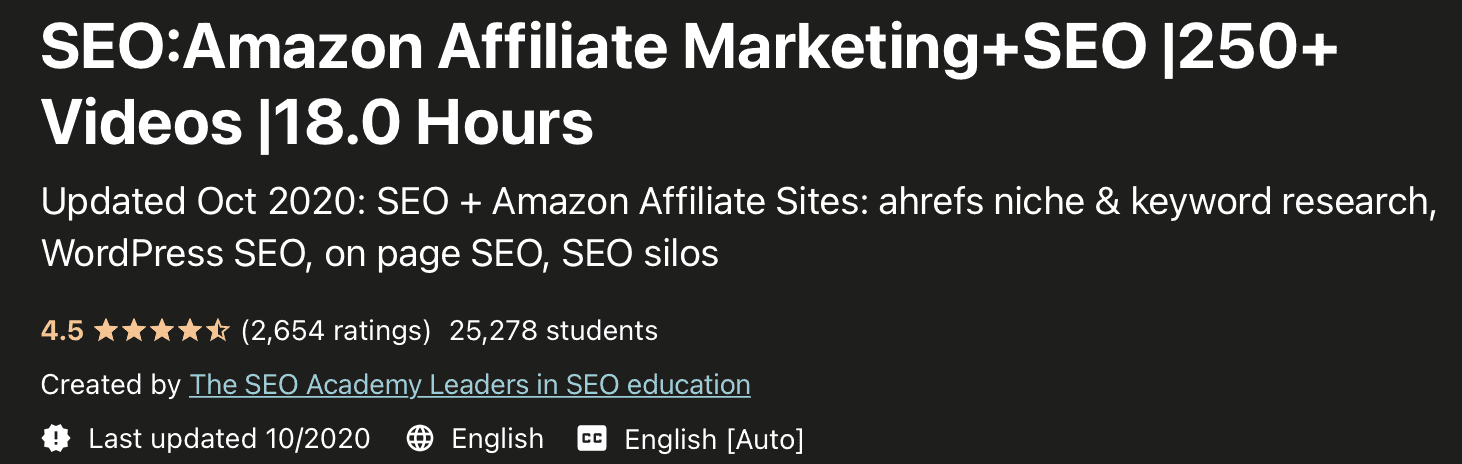Select the 25,278 students text
The height and width of the screenshot is (464, 1462).
pyautogui.click(x=553, y=331)
